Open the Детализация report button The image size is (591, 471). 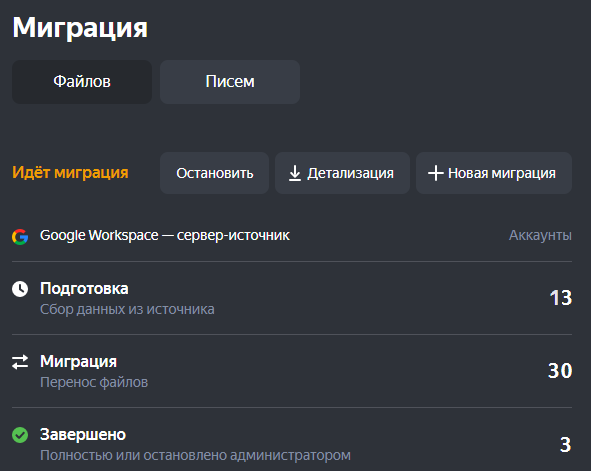342,173
